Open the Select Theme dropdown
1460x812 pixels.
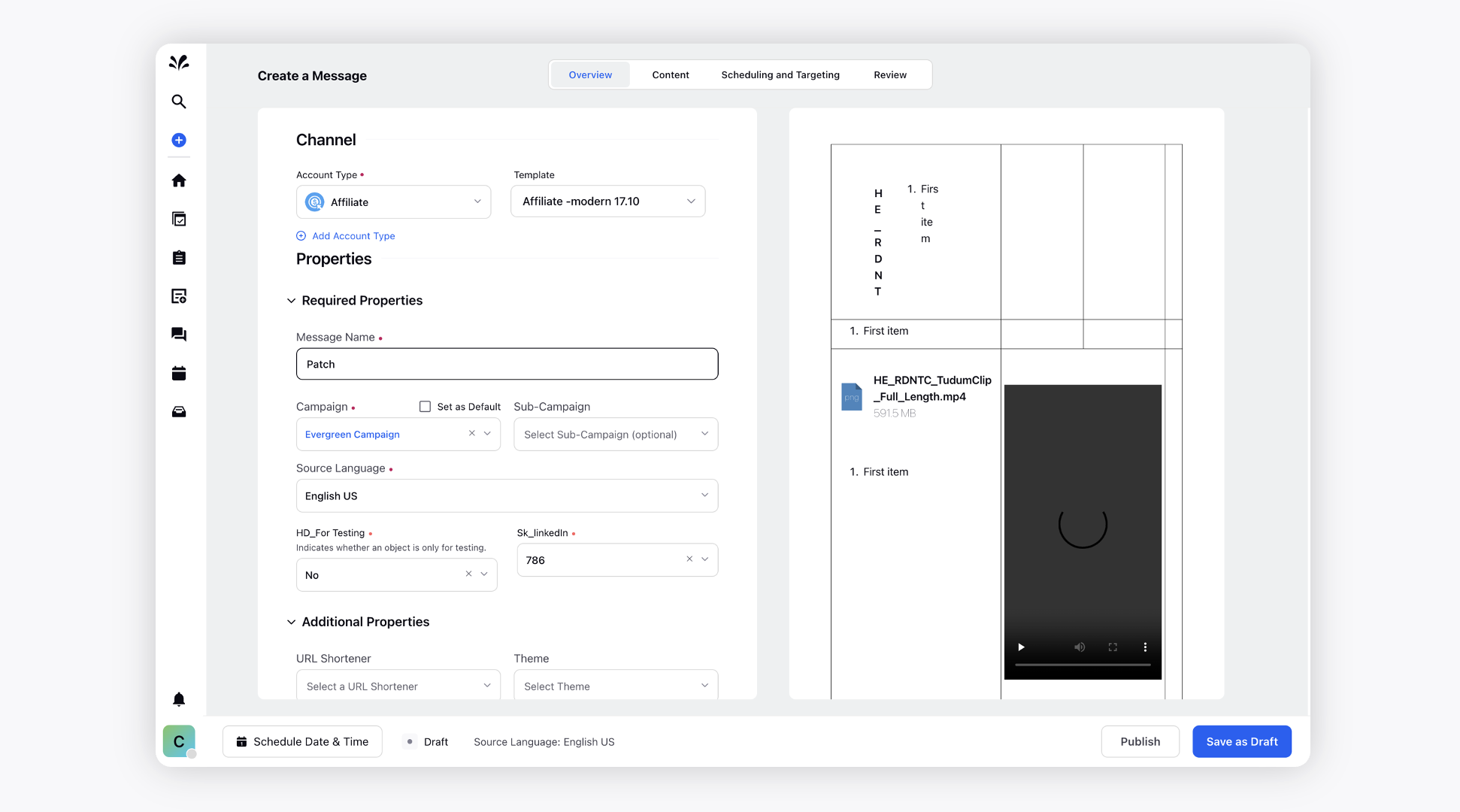tap(616, 686)
